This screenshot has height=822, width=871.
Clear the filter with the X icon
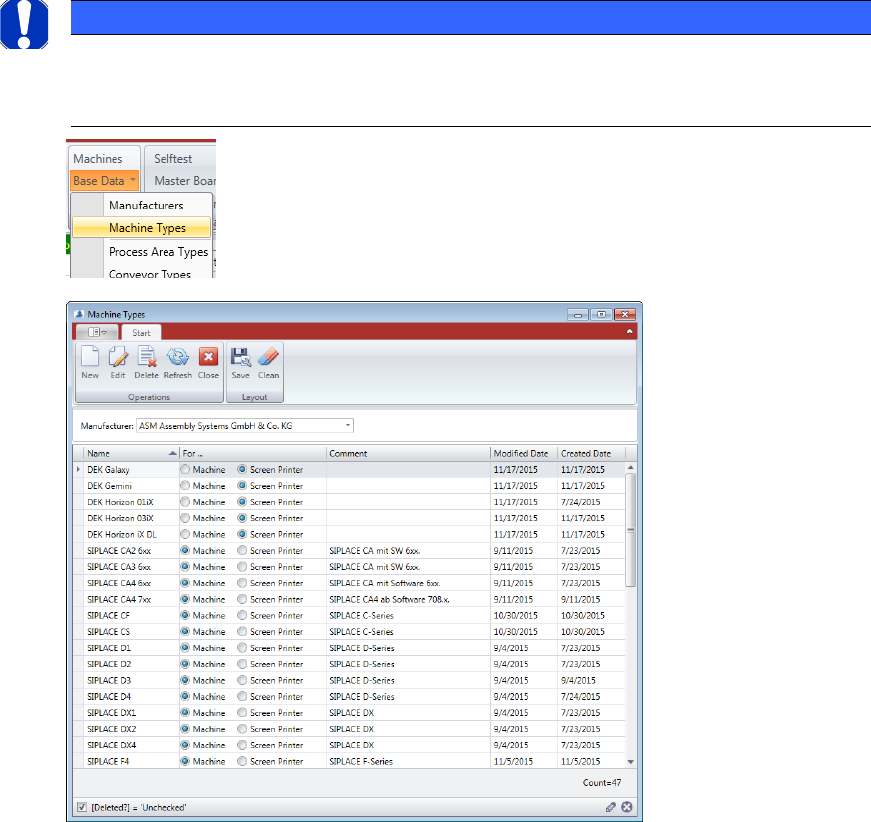click(x=627, y=807)
